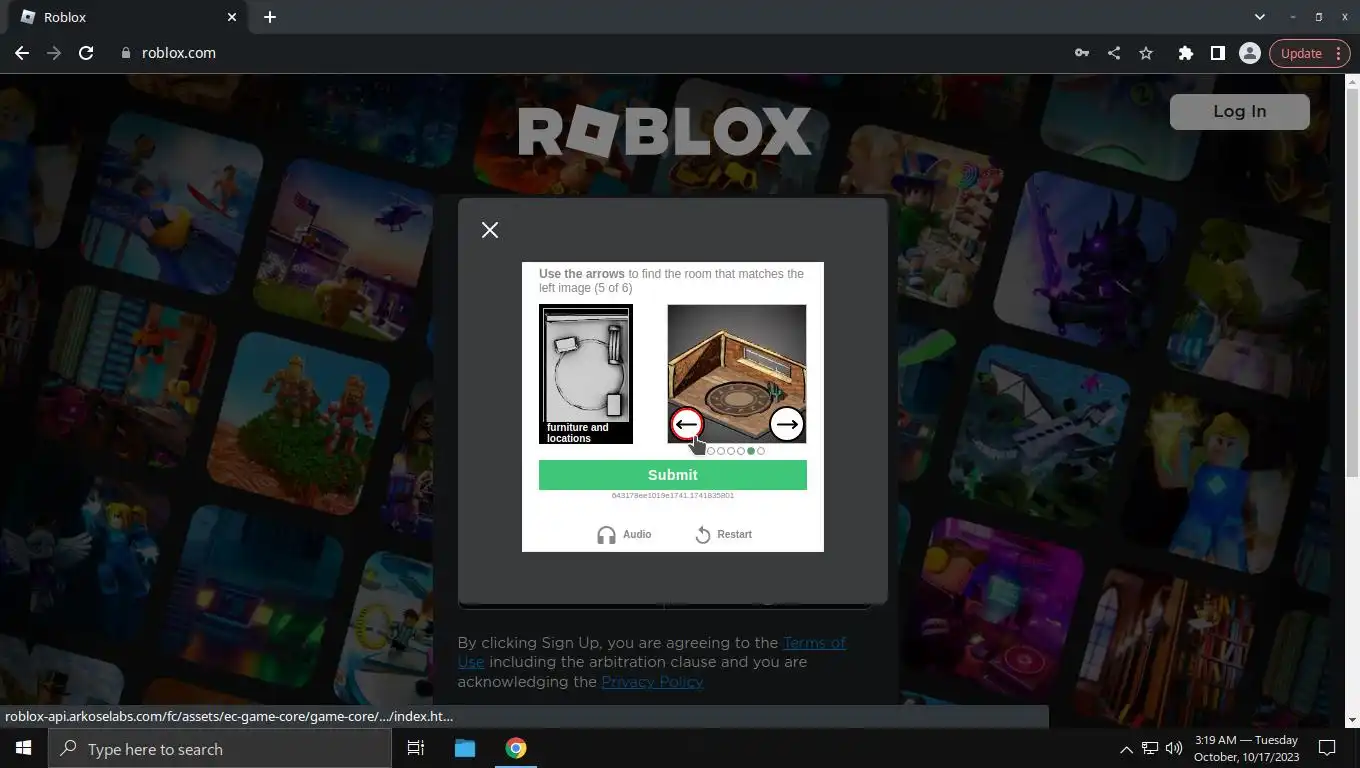Click the green fifth progress dot
The image size is (1360, 768).
751,451
